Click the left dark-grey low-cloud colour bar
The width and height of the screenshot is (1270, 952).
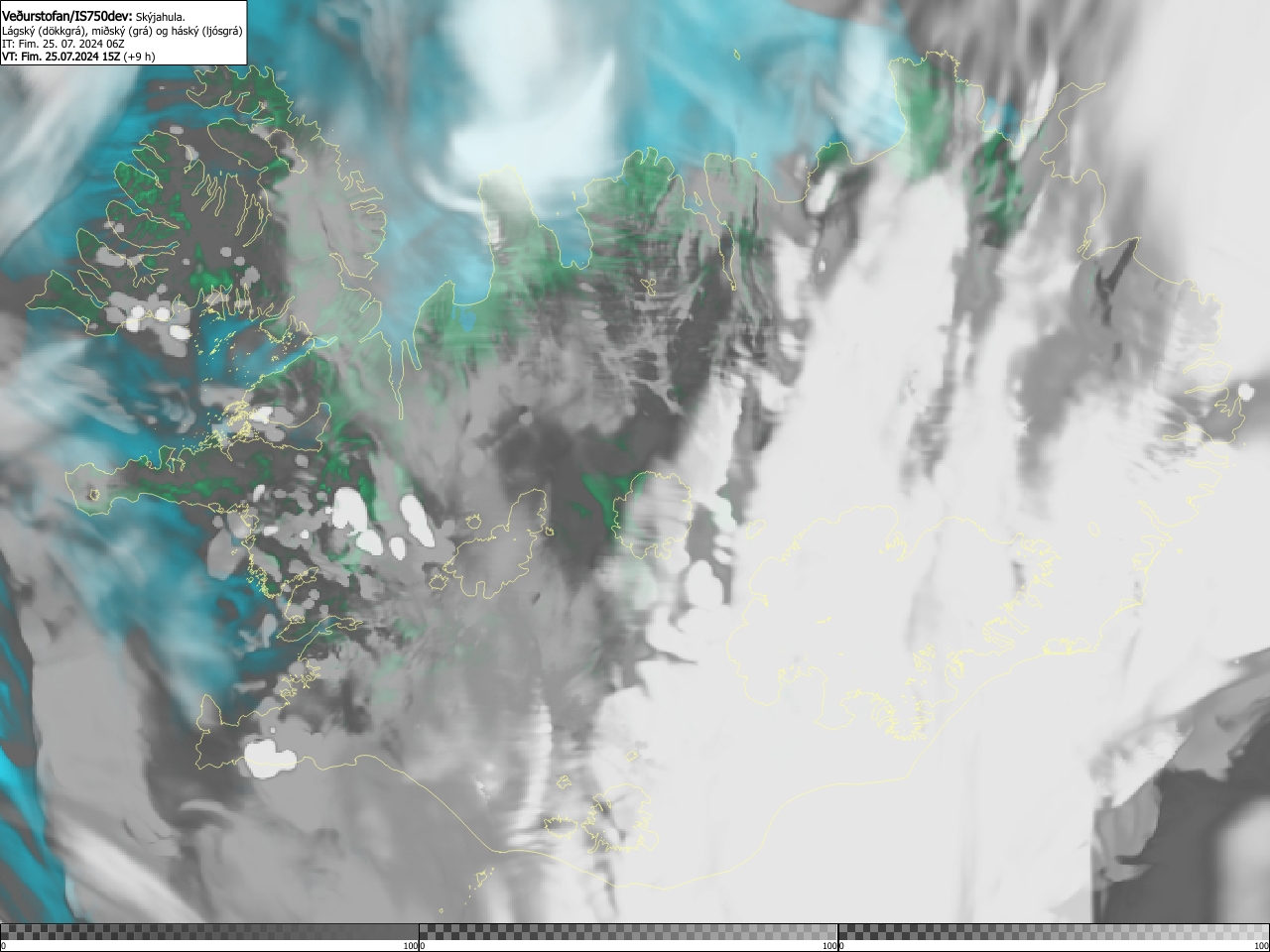pos(209,931)
